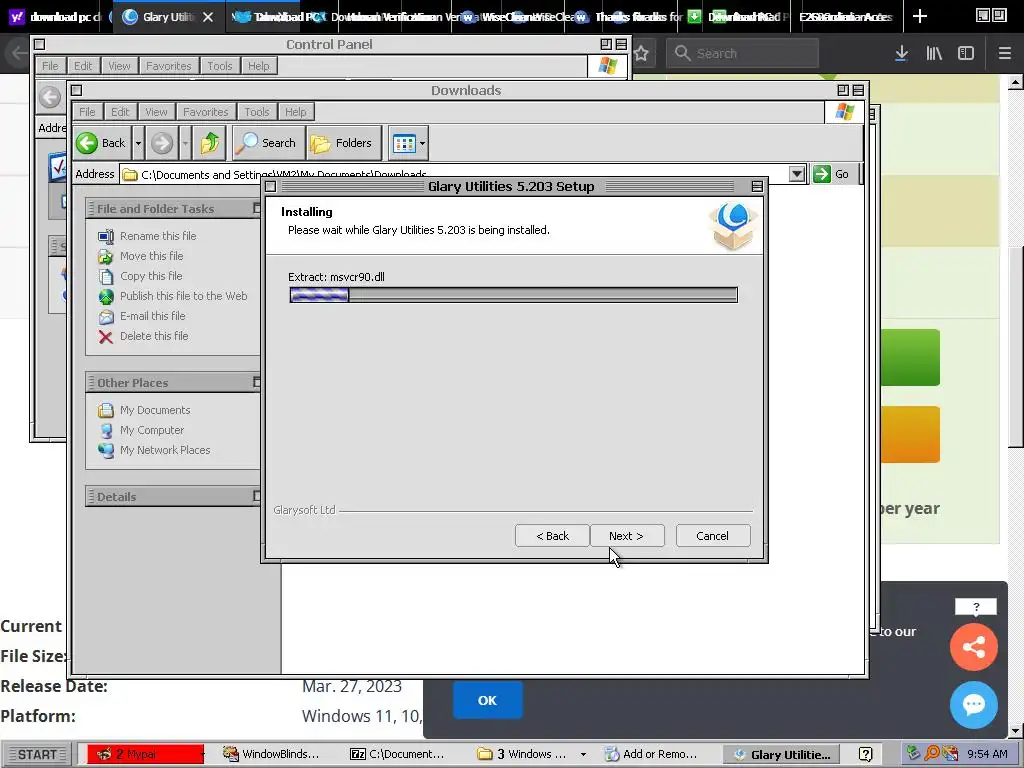Expand the Details panel
1024x768 pixels.
(x=257, y=496)
